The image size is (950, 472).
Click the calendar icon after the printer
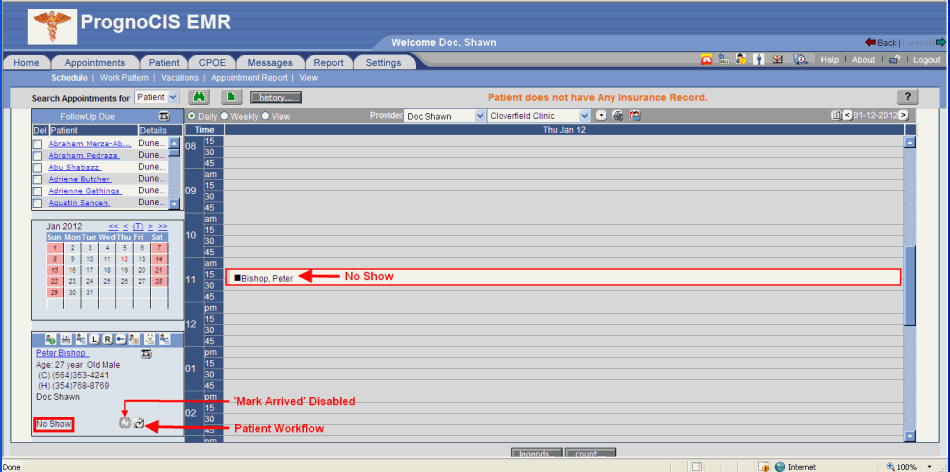[x=635, y=116]
